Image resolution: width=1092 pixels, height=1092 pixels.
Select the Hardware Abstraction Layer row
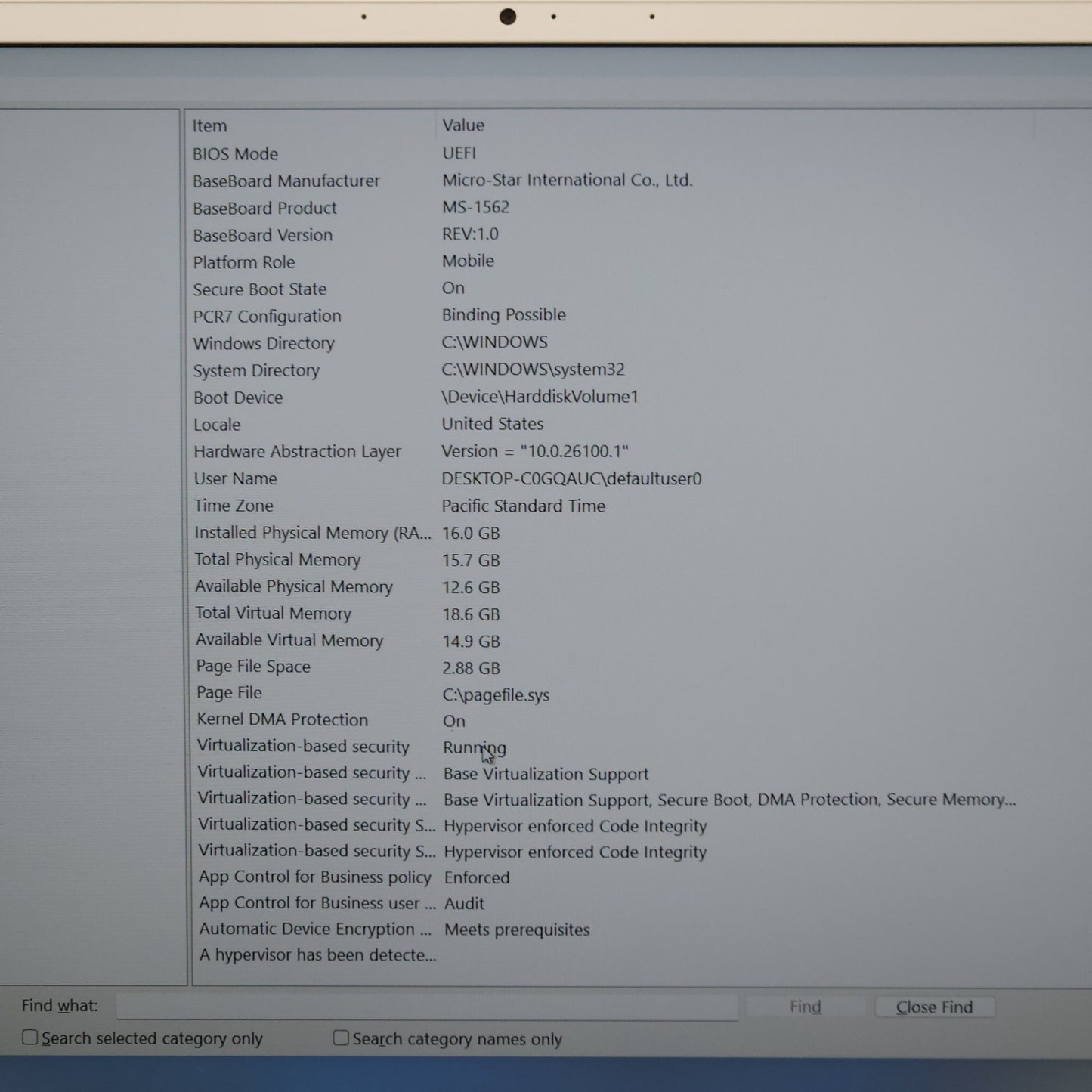pyautogui.click(x=297, y=452)
